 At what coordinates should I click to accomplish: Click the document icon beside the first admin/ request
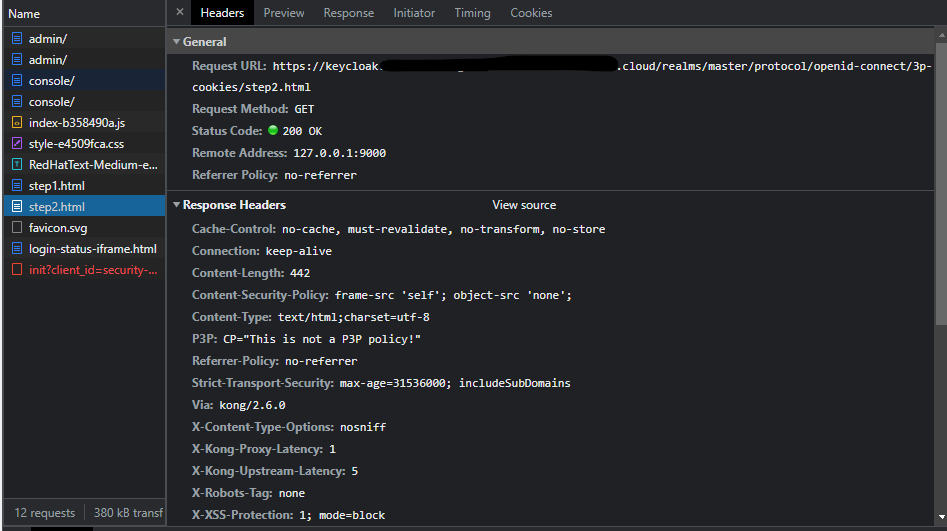[17, 39]
